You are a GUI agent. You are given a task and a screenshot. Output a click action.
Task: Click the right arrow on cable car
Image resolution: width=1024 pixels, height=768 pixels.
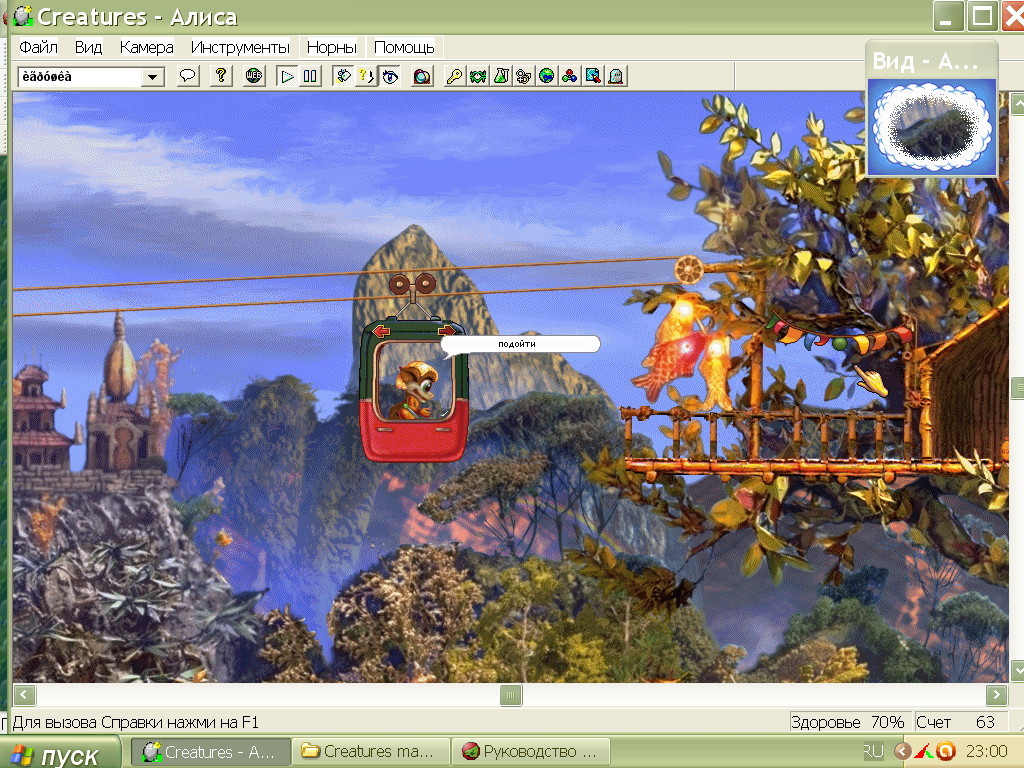coord(447,330)
